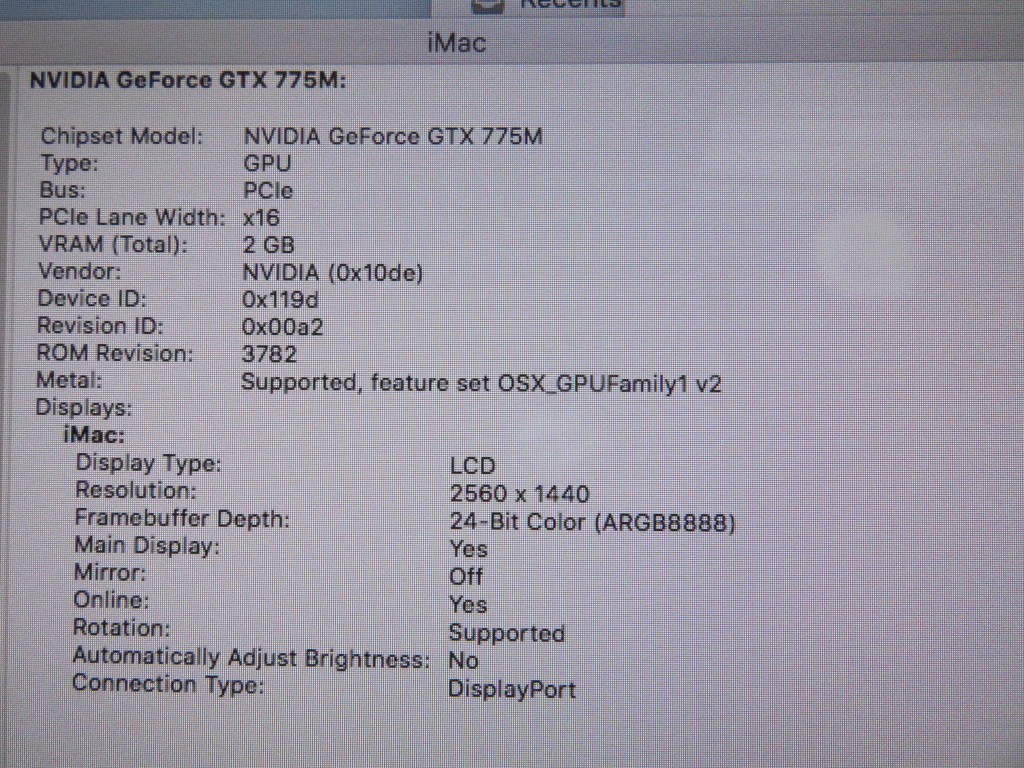Click the Device ID label
1024x768 pixels.
point(92,298)
